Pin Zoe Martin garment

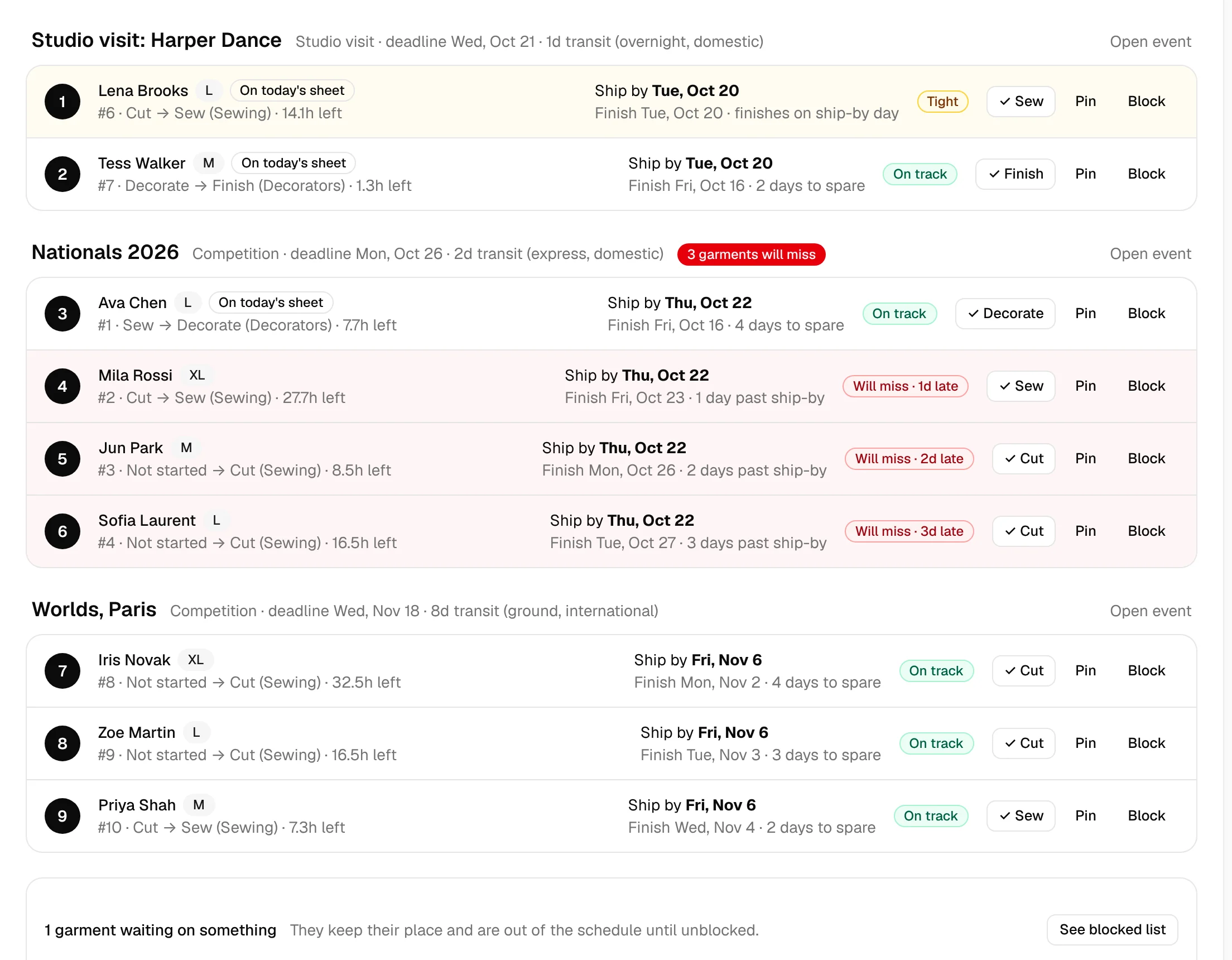click(x=1085, y=743)
